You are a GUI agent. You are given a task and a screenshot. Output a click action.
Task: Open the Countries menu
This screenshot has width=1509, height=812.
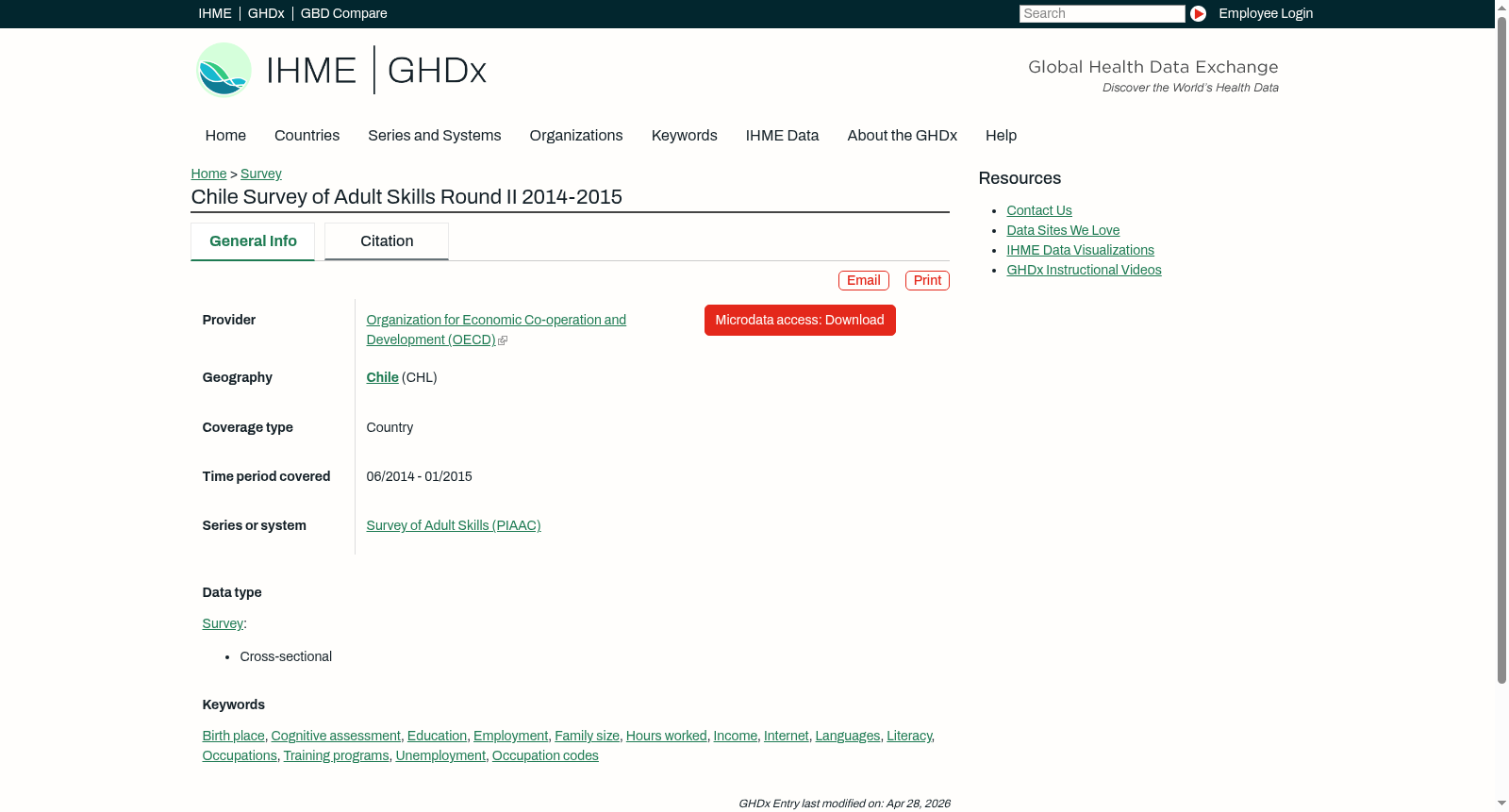coord(307,136)
